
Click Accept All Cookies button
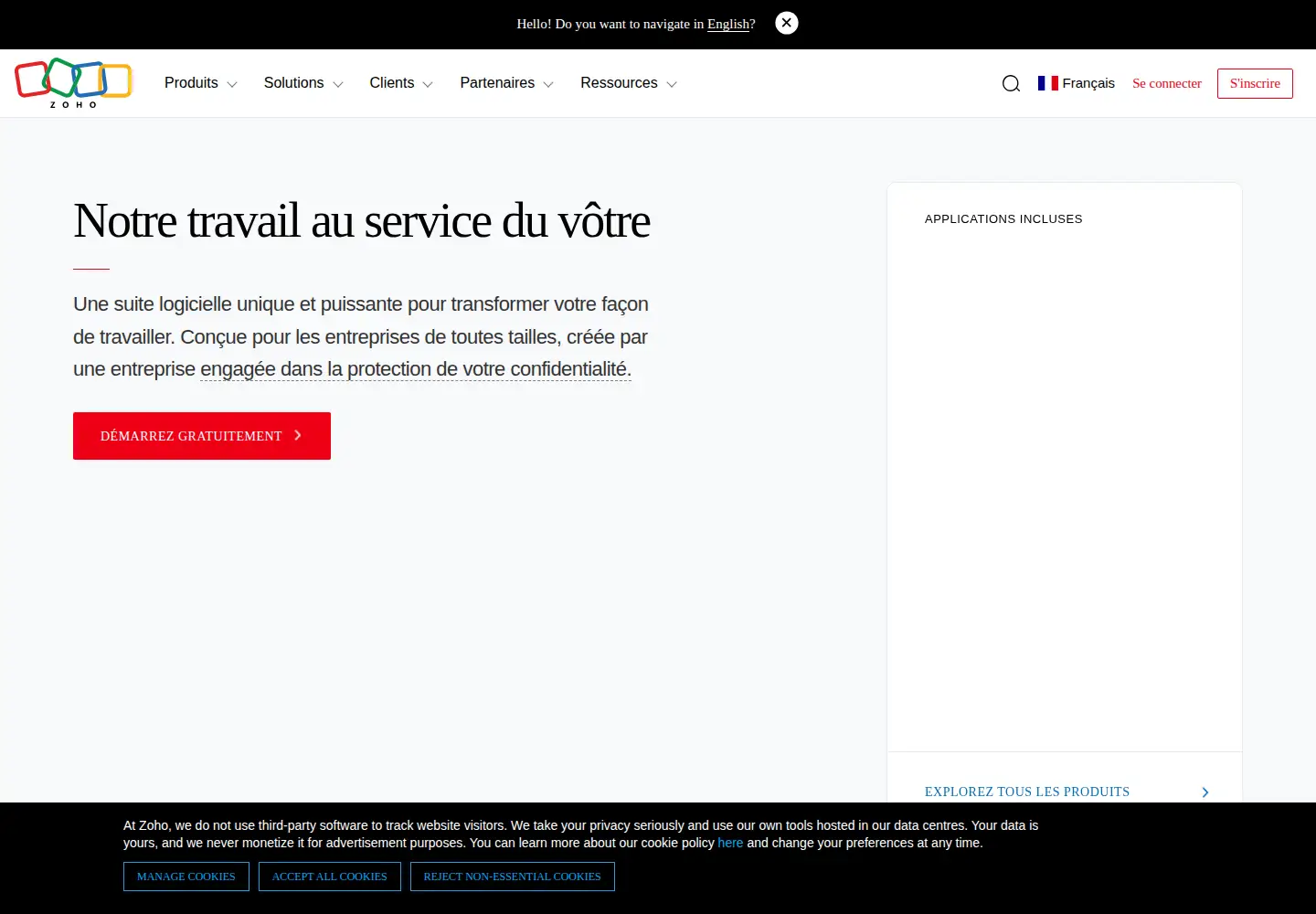(x=330, y=877)
